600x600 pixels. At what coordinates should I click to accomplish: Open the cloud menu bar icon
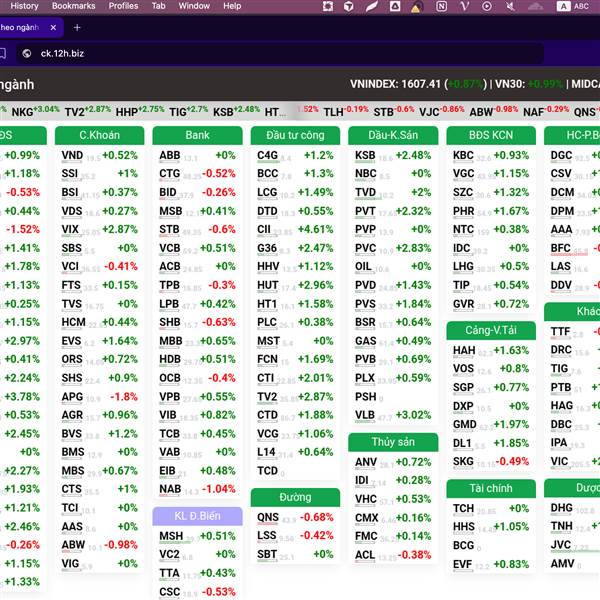535,6
